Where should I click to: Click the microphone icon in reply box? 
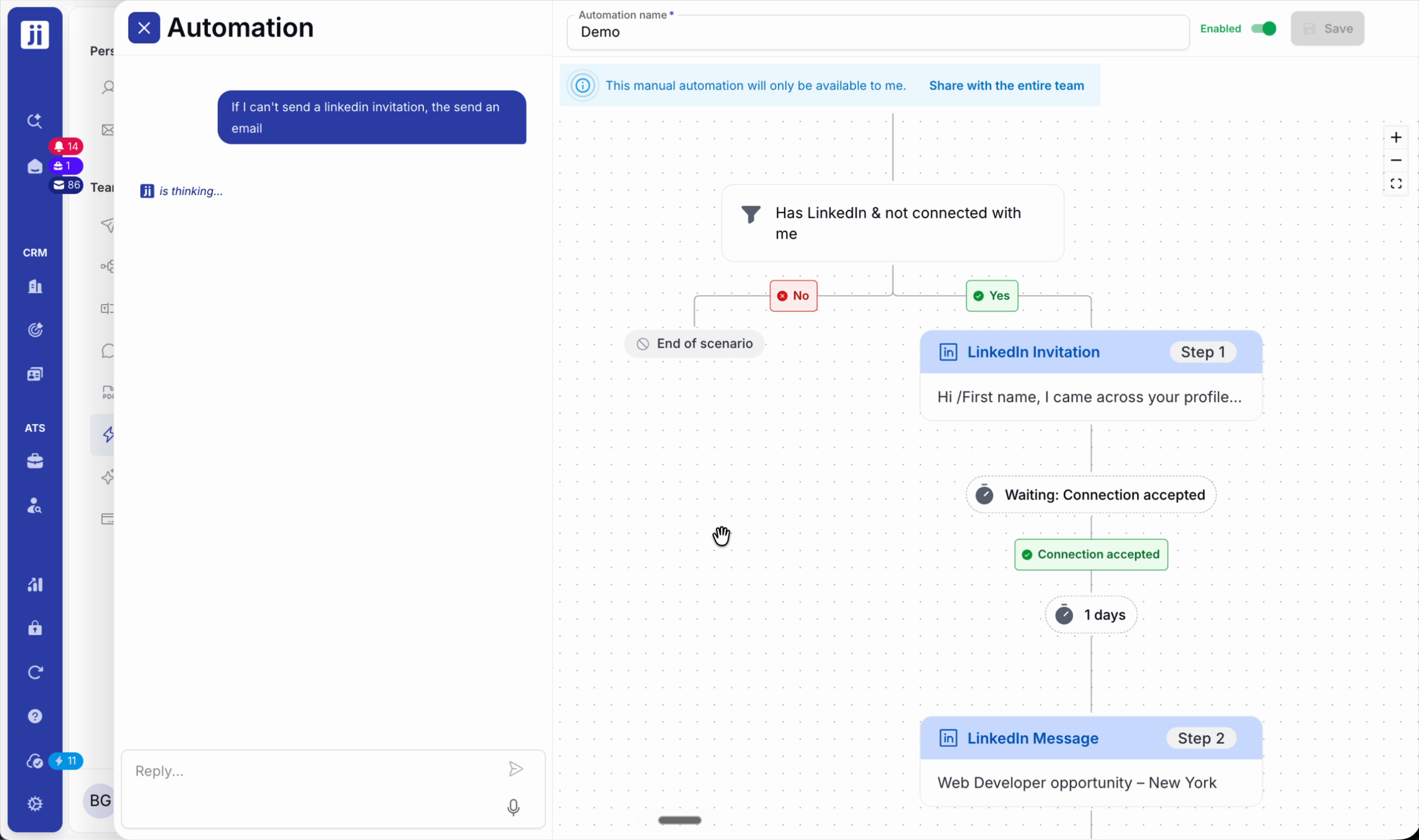513,808
